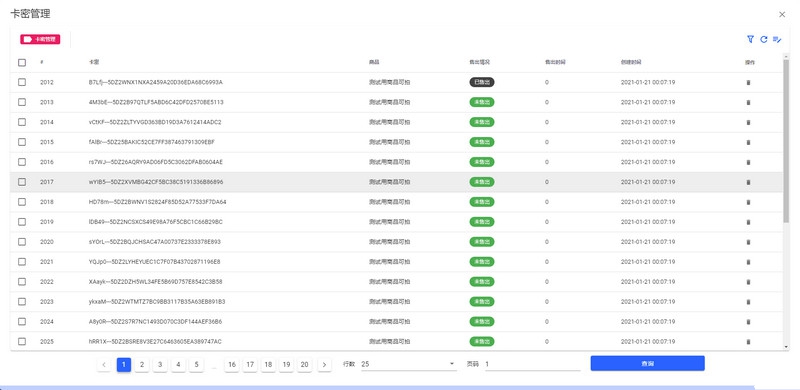Open the filter funnel icon
The image size is (800, 390).
click(750, 39)
